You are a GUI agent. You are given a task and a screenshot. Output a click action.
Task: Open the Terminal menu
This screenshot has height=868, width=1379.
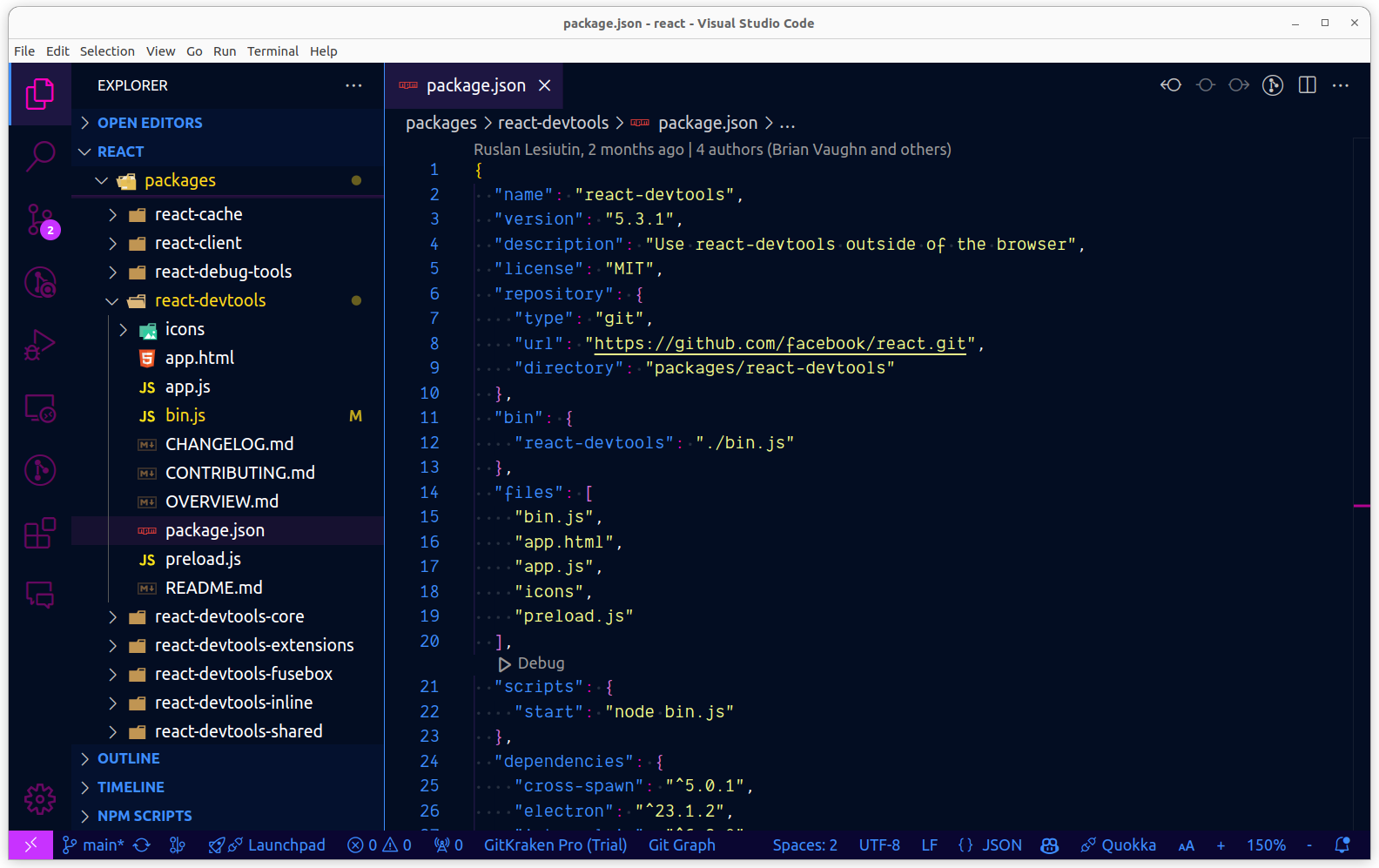point(272,51)
